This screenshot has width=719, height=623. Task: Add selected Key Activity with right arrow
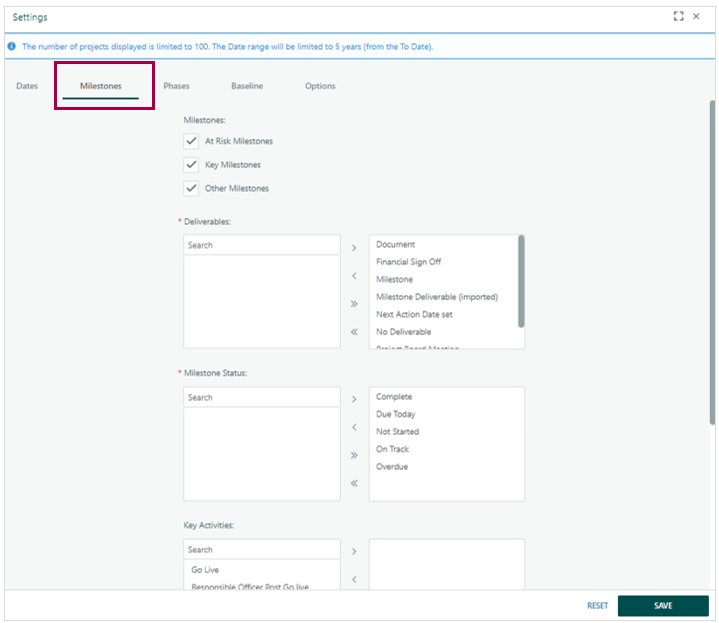[354, 551]
